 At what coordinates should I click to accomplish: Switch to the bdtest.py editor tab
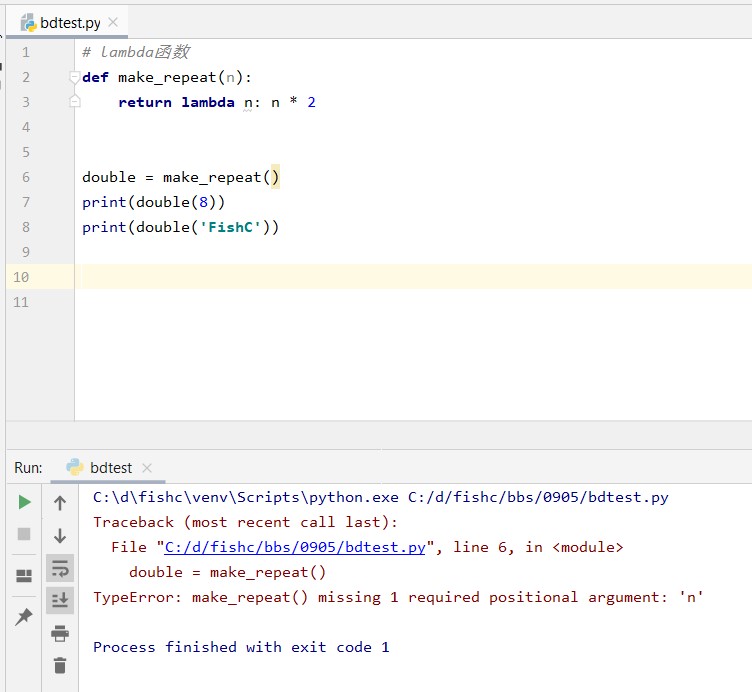67,23
